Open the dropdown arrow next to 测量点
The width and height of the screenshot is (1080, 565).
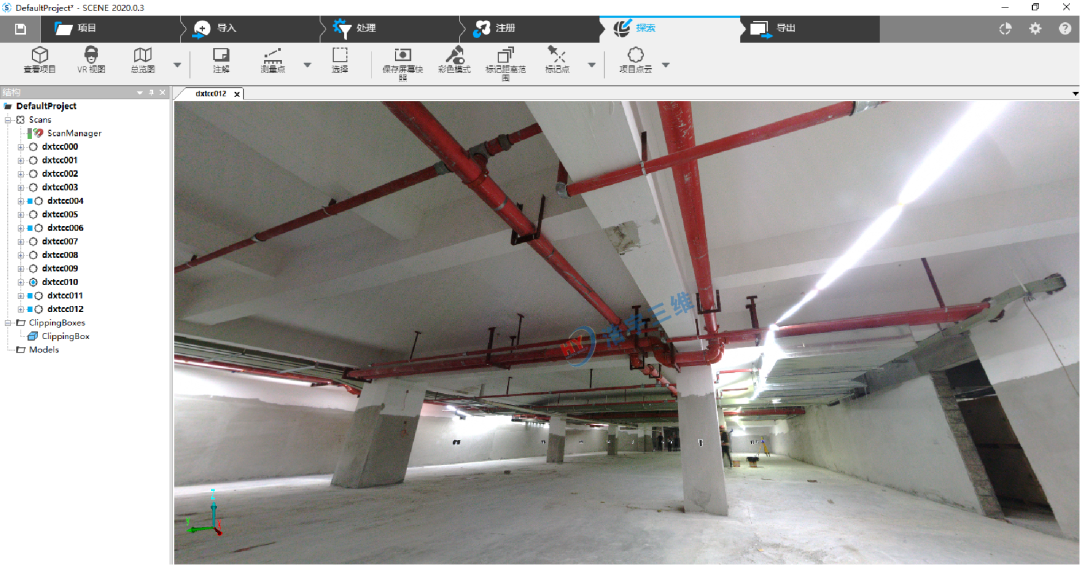[x=307, y=66]
